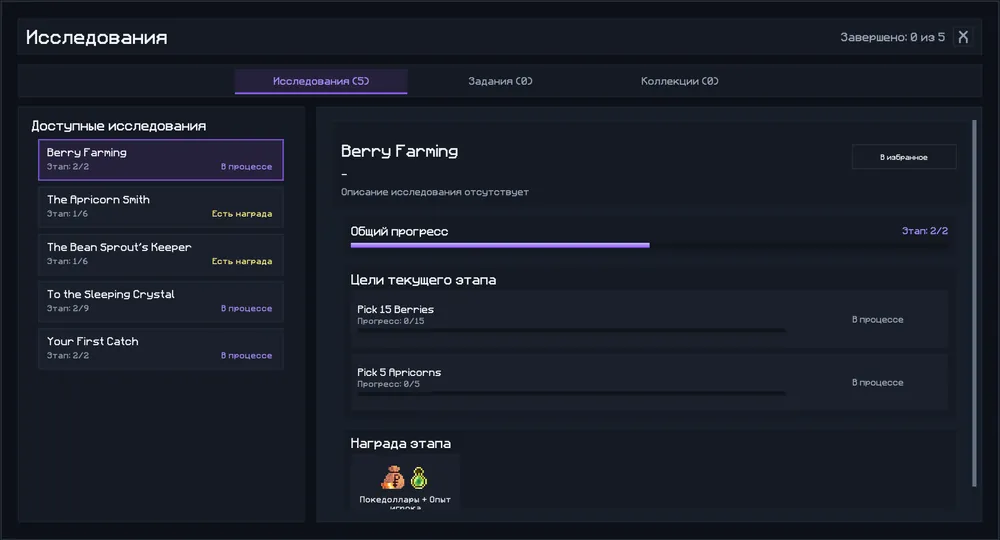Click the Pick 5 Apricorns goal
The width and height of the screenshot is (1000, 540).
tap(649, 383)
